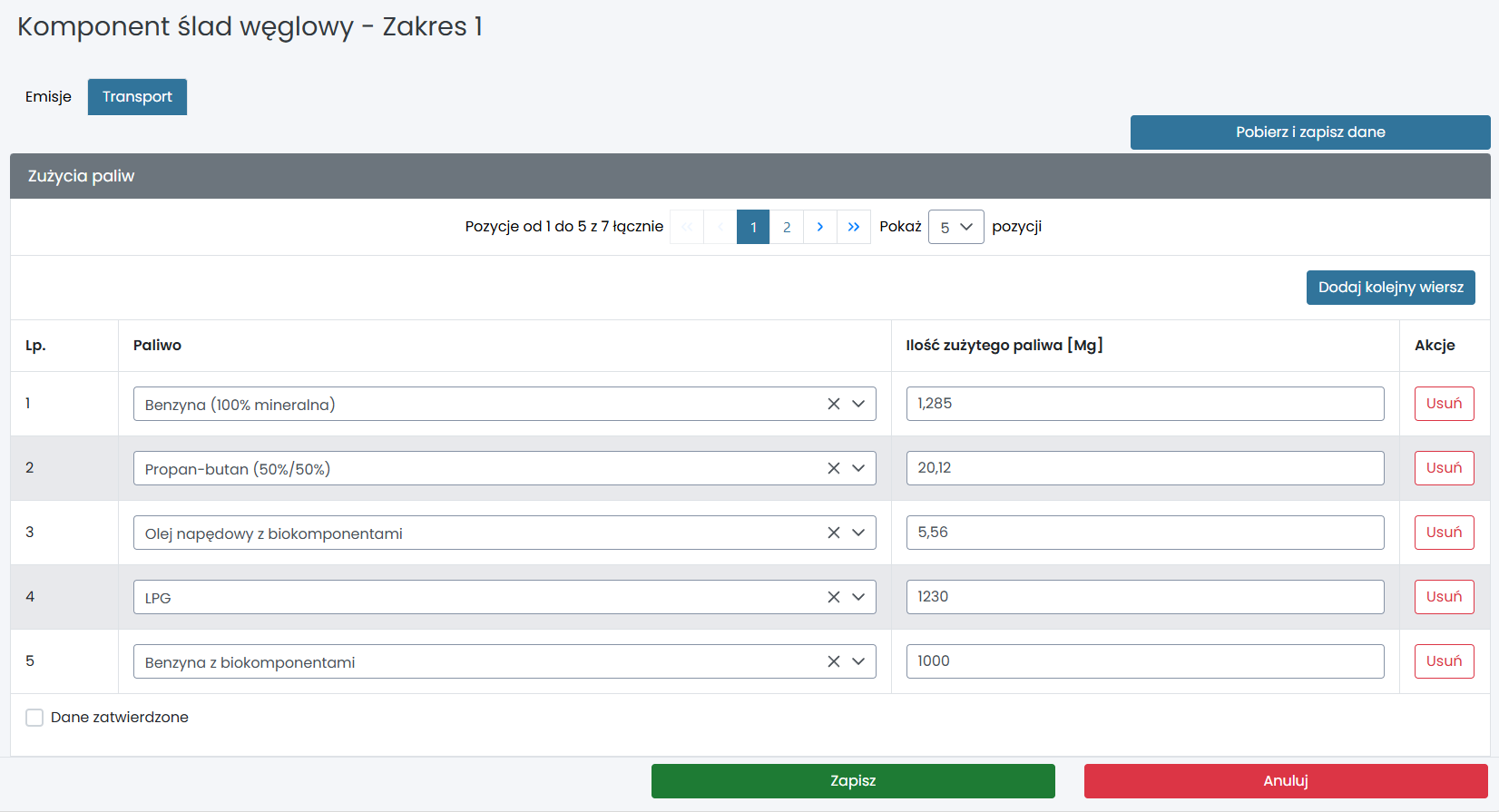This screenshot has width=1499, height=812.
Task: Click Pobierz i zapisz dane button
Action: click(x=1309, y=132)
